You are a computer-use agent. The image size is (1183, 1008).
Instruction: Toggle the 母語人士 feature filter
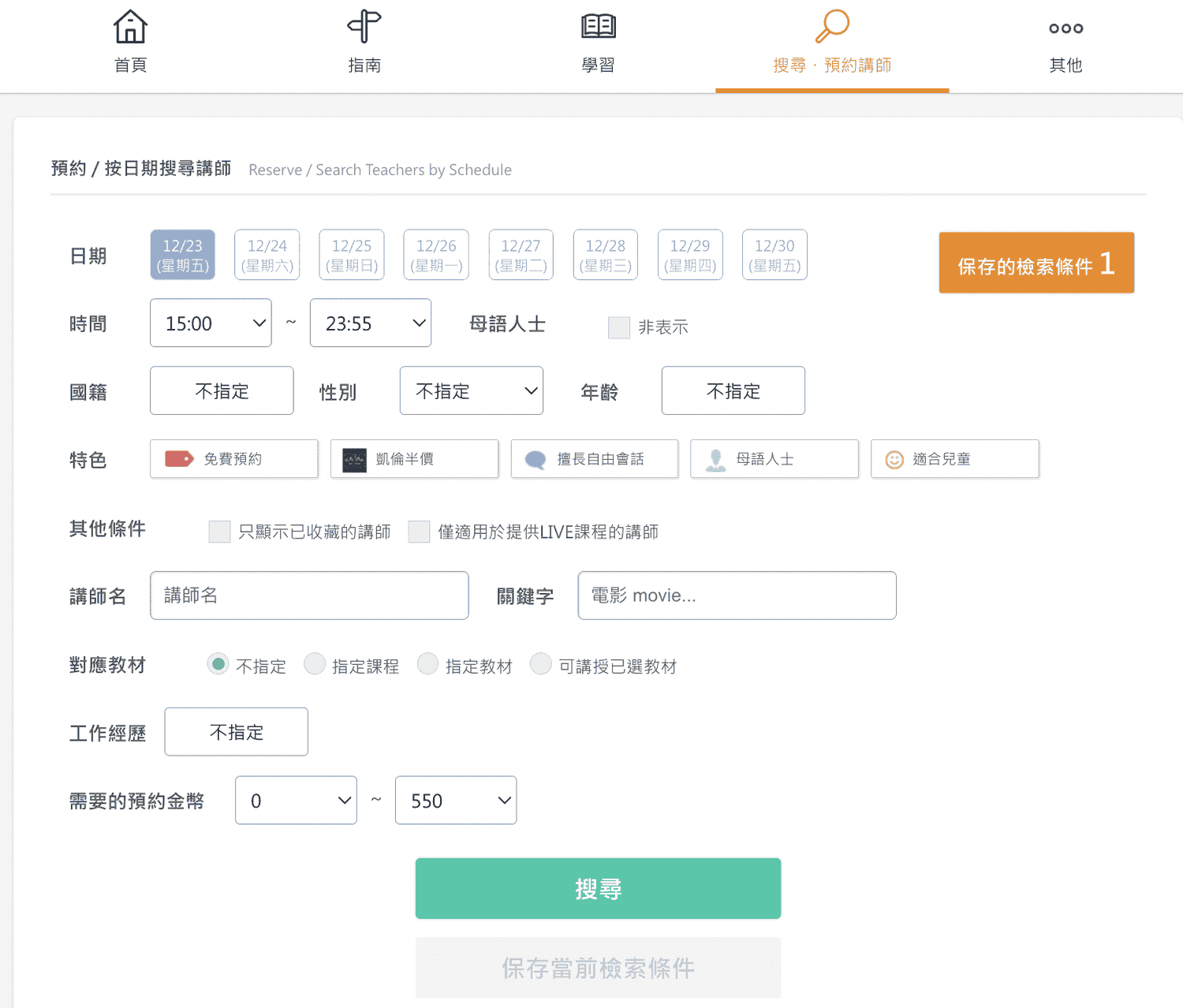774,459
